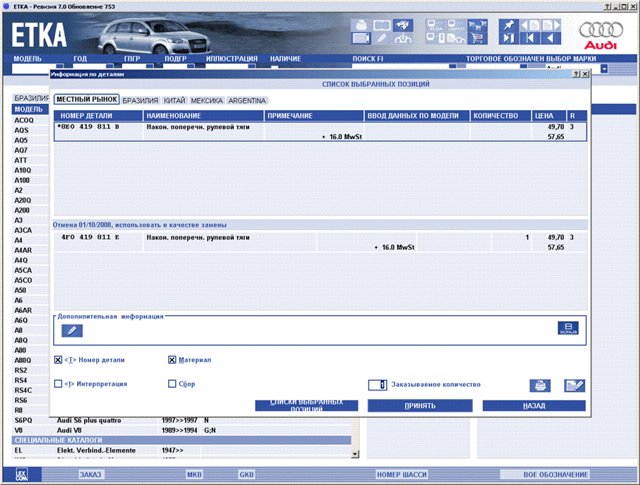The height and width of the screenshot is (485, 640).
Task: Click the documents-and-house toolbar icon
Action: pyautogui.click(x=455, y=38)
